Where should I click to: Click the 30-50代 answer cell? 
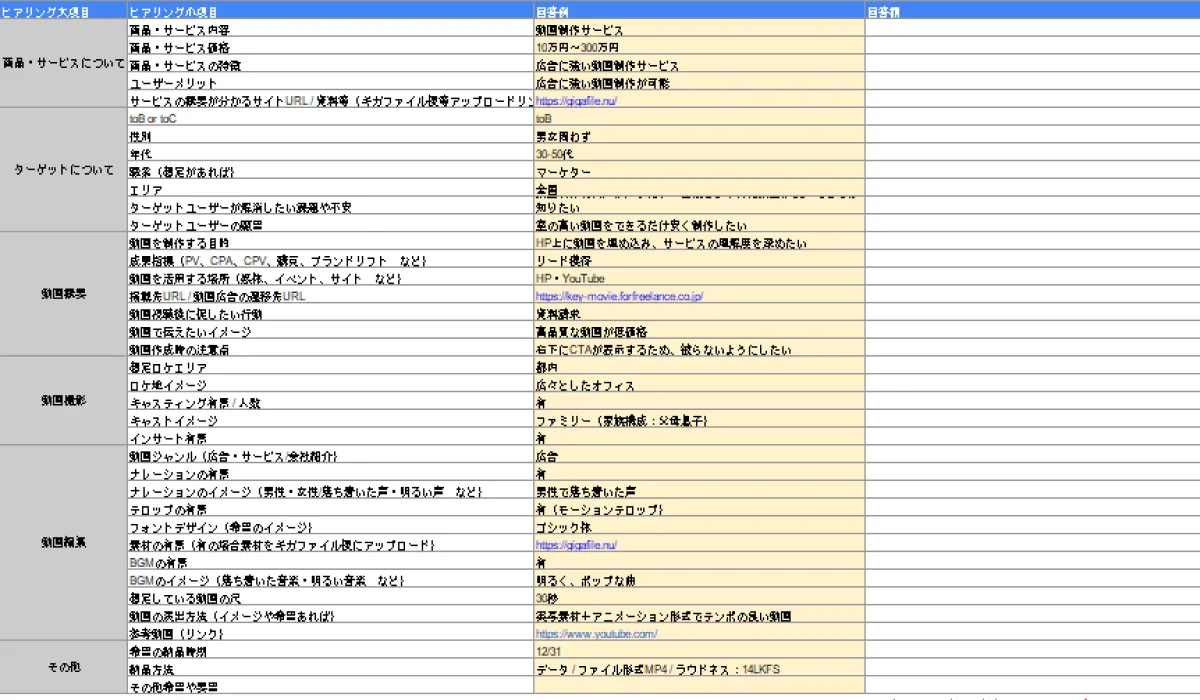pyautogui.click(x=699, y=154)
